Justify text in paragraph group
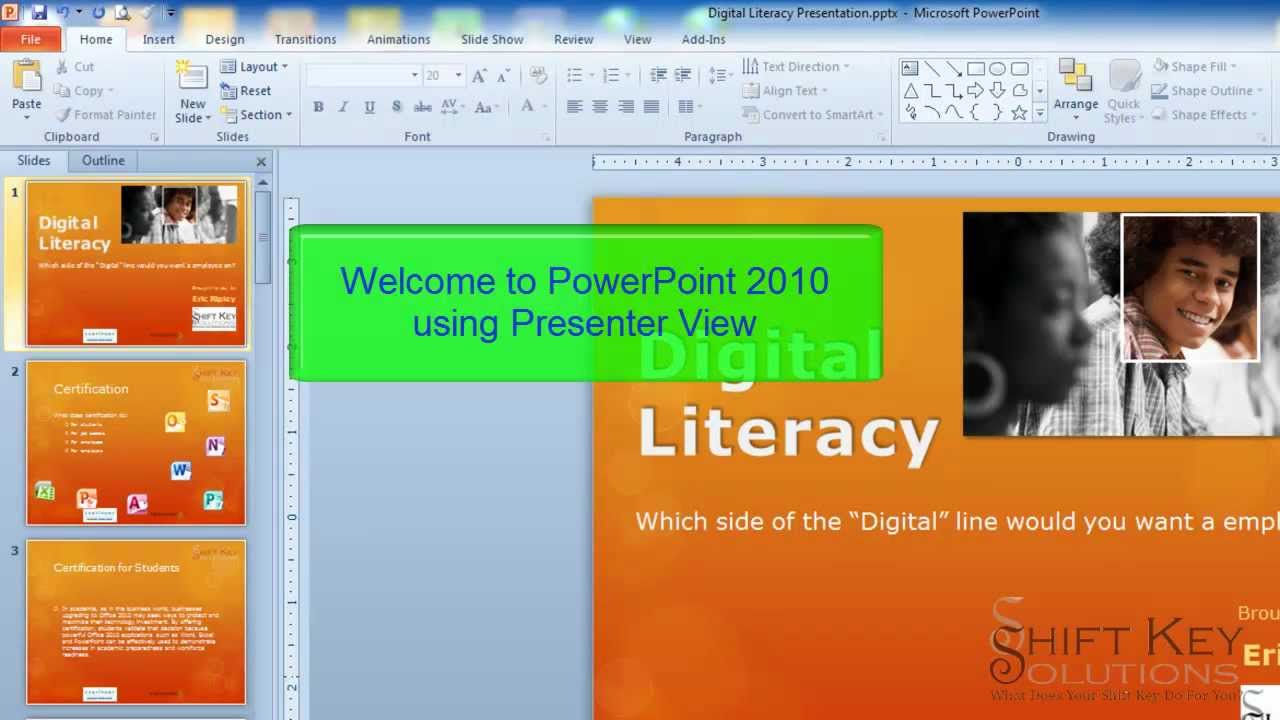Viewport: 1280px width, 720px height. click(x=651, y=107)
